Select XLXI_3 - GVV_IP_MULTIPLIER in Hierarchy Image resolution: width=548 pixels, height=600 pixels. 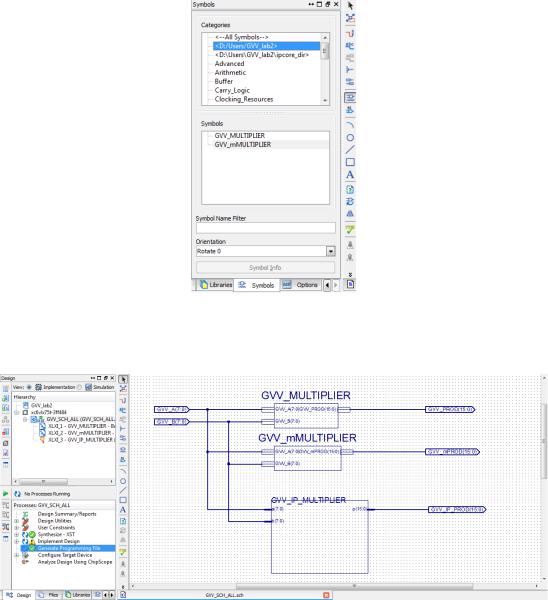point(81,440)
